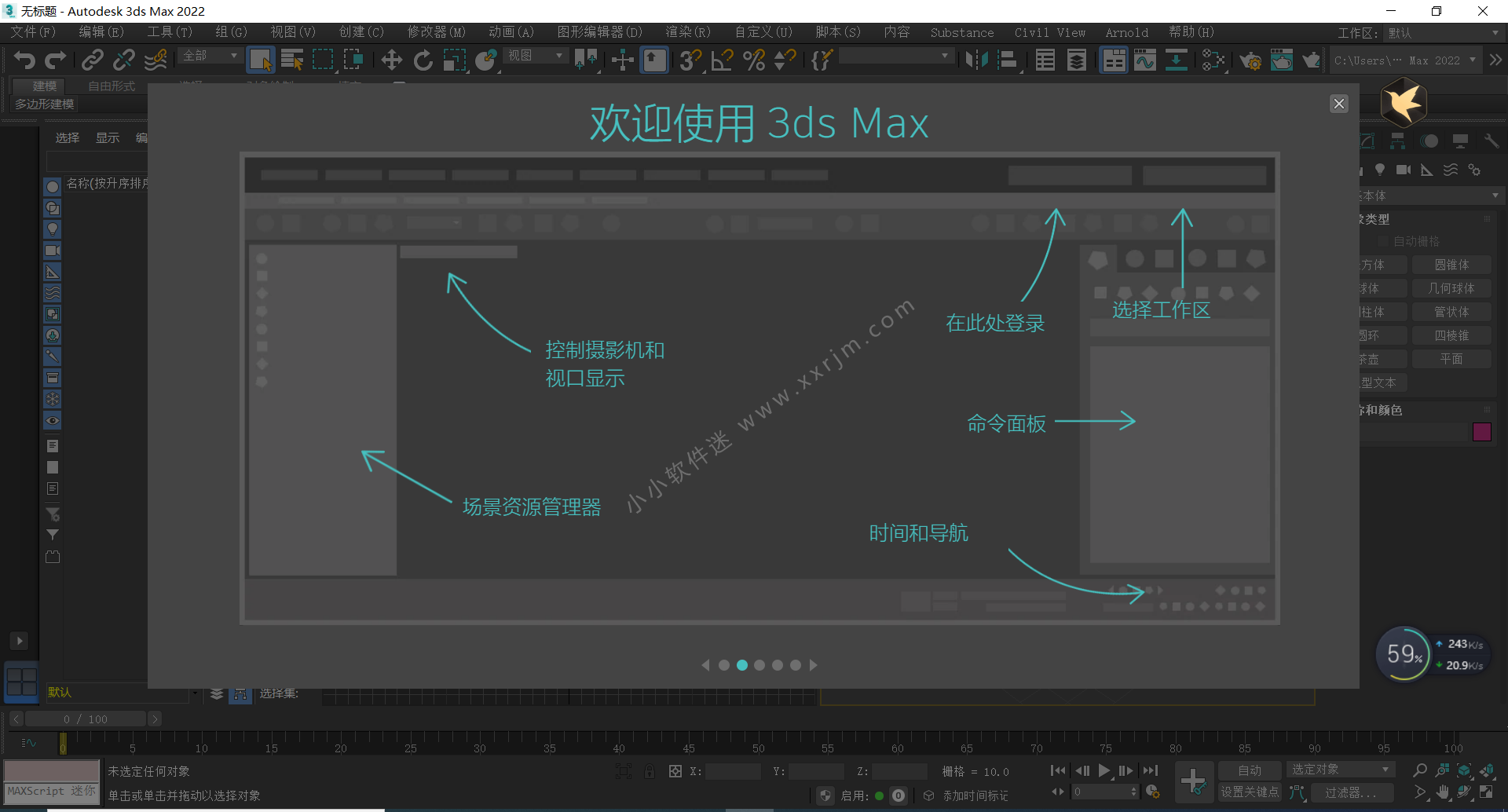1508x812 pixels.
Task: Click the 圆锥体 primitive button
Action: pos(1451,265)
